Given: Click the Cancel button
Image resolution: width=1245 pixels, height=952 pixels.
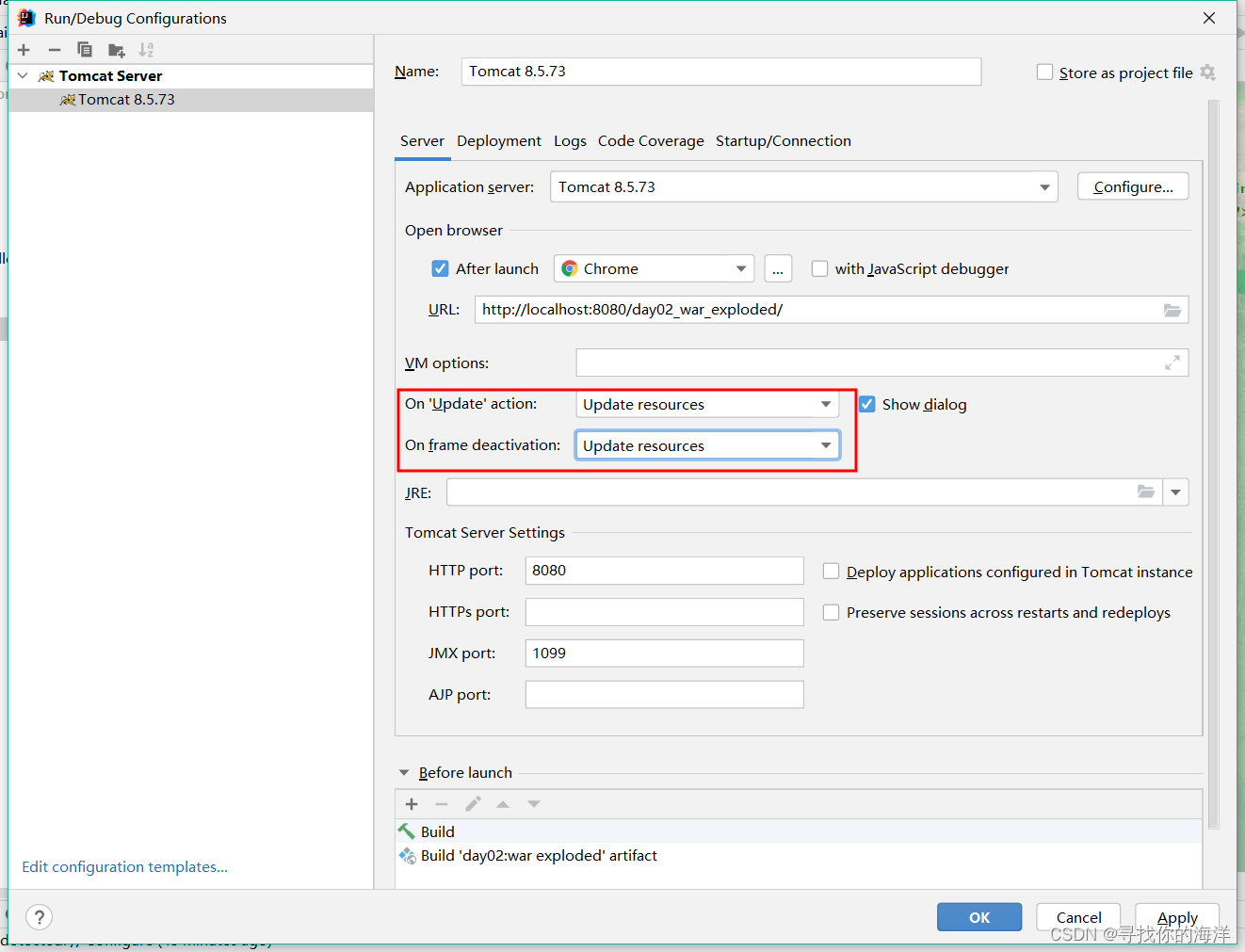Looking at the screenshot, I should click(x=1078, y=917).
